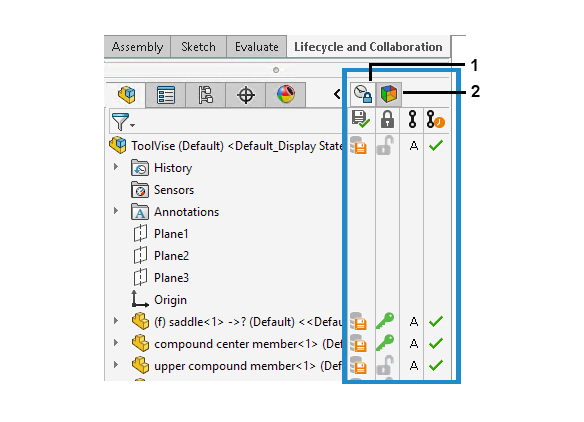The image size is (584, 422).
Task: Open the DisplayManager color ball tab
Action: [286, 95]
